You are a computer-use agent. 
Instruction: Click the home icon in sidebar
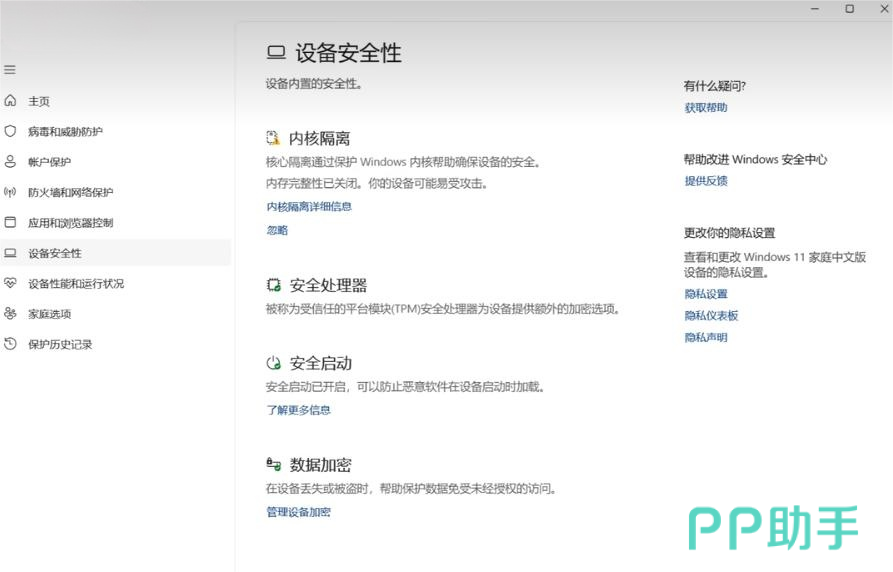pyautogui.click(x=10, y=101)
